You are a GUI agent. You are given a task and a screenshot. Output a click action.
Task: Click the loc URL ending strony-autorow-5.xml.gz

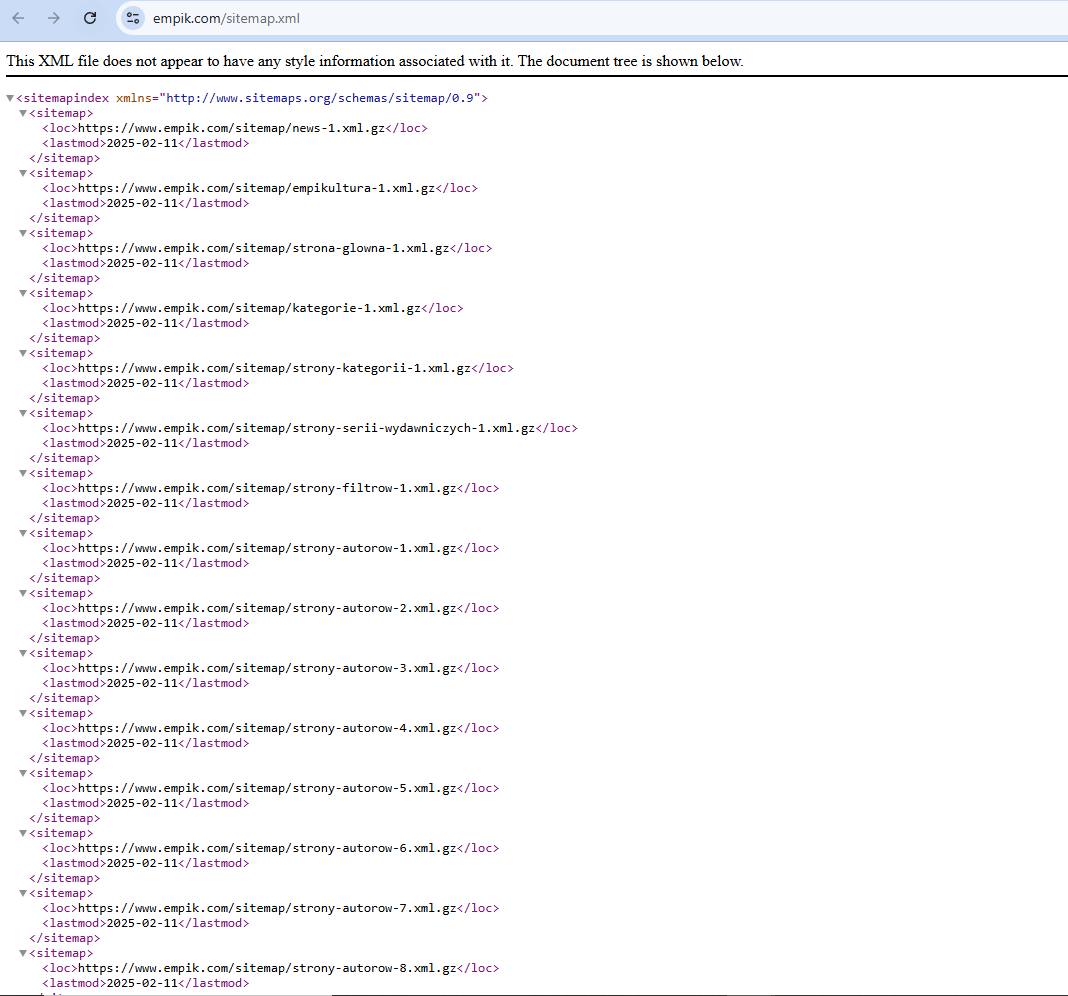tap(267, 788)
